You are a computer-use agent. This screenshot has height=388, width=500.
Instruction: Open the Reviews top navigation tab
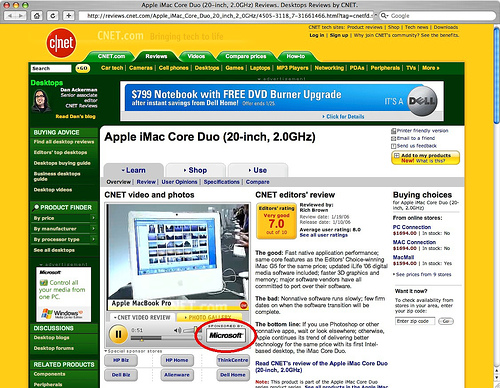click(x=156, y=56)
